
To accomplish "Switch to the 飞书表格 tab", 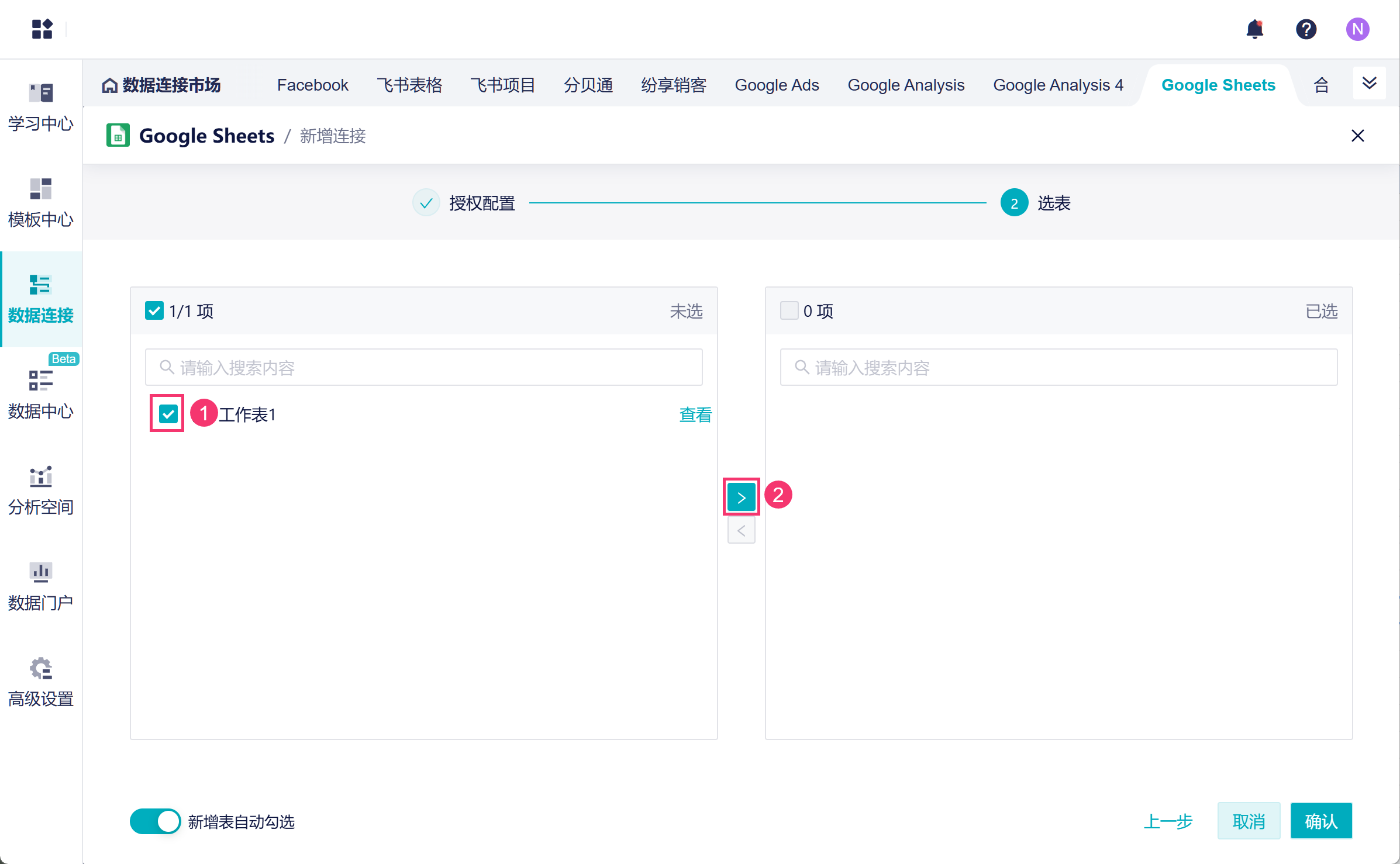I will [x=409, y=85].
